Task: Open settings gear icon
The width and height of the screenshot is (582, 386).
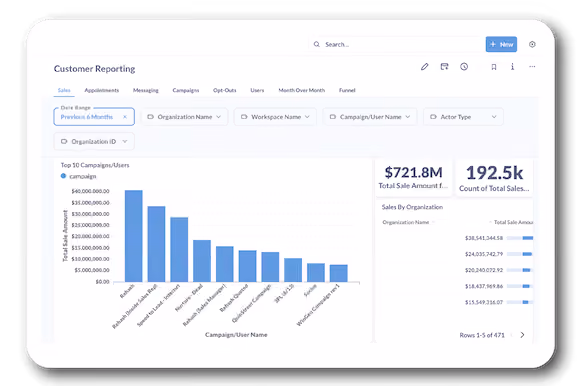Action: (x=532, y=44)
